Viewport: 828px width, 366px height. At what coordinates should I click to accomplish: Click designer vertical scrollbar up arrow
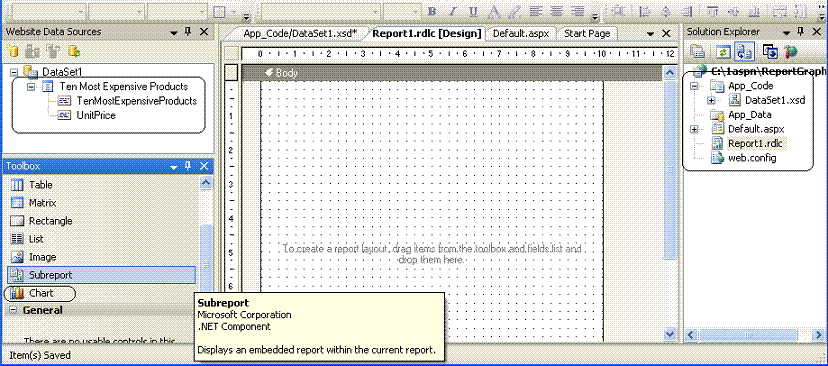[670, 73]
